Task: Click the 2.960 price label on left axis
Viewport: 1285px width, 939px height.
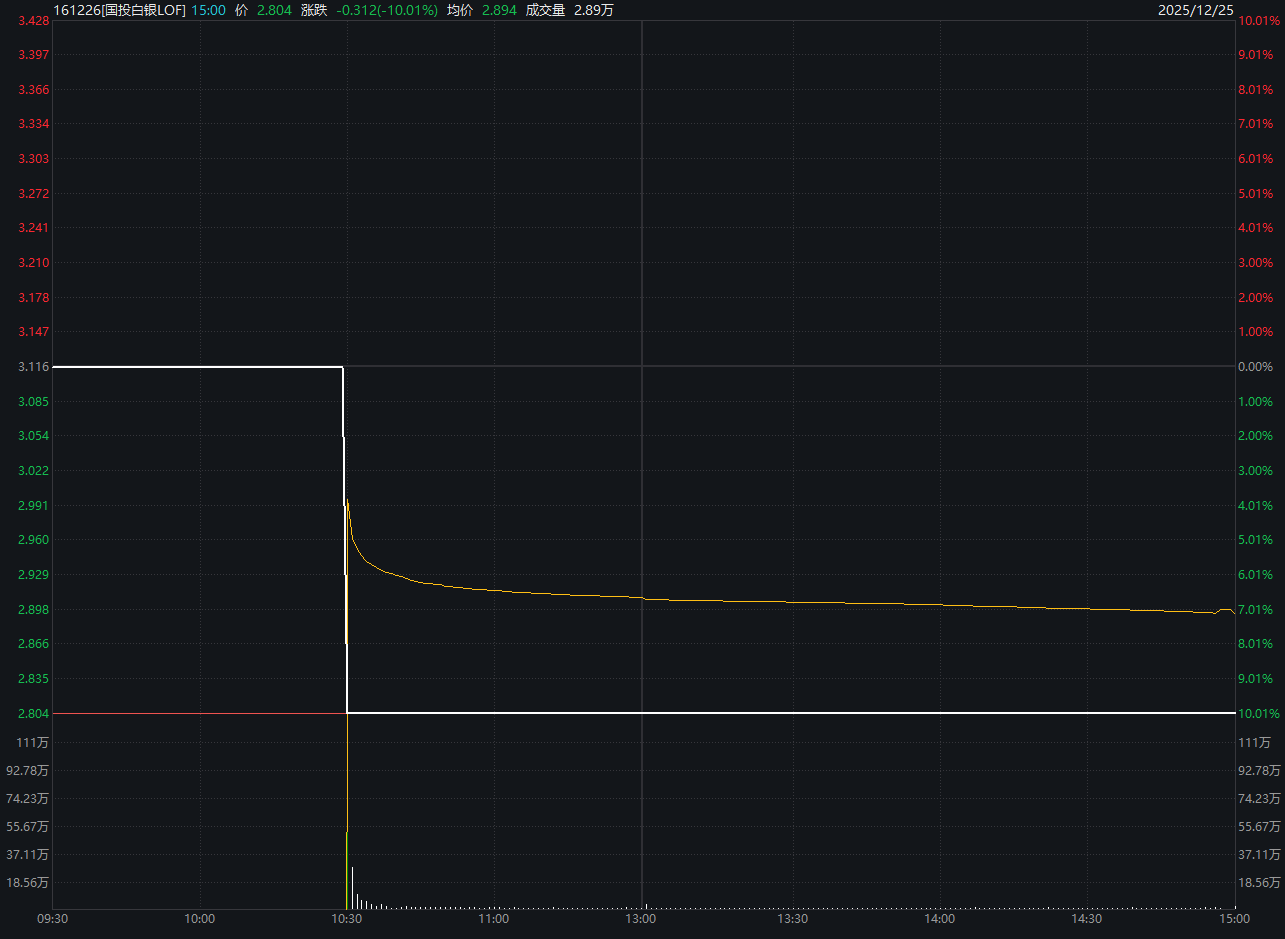Action: (33, 540)
